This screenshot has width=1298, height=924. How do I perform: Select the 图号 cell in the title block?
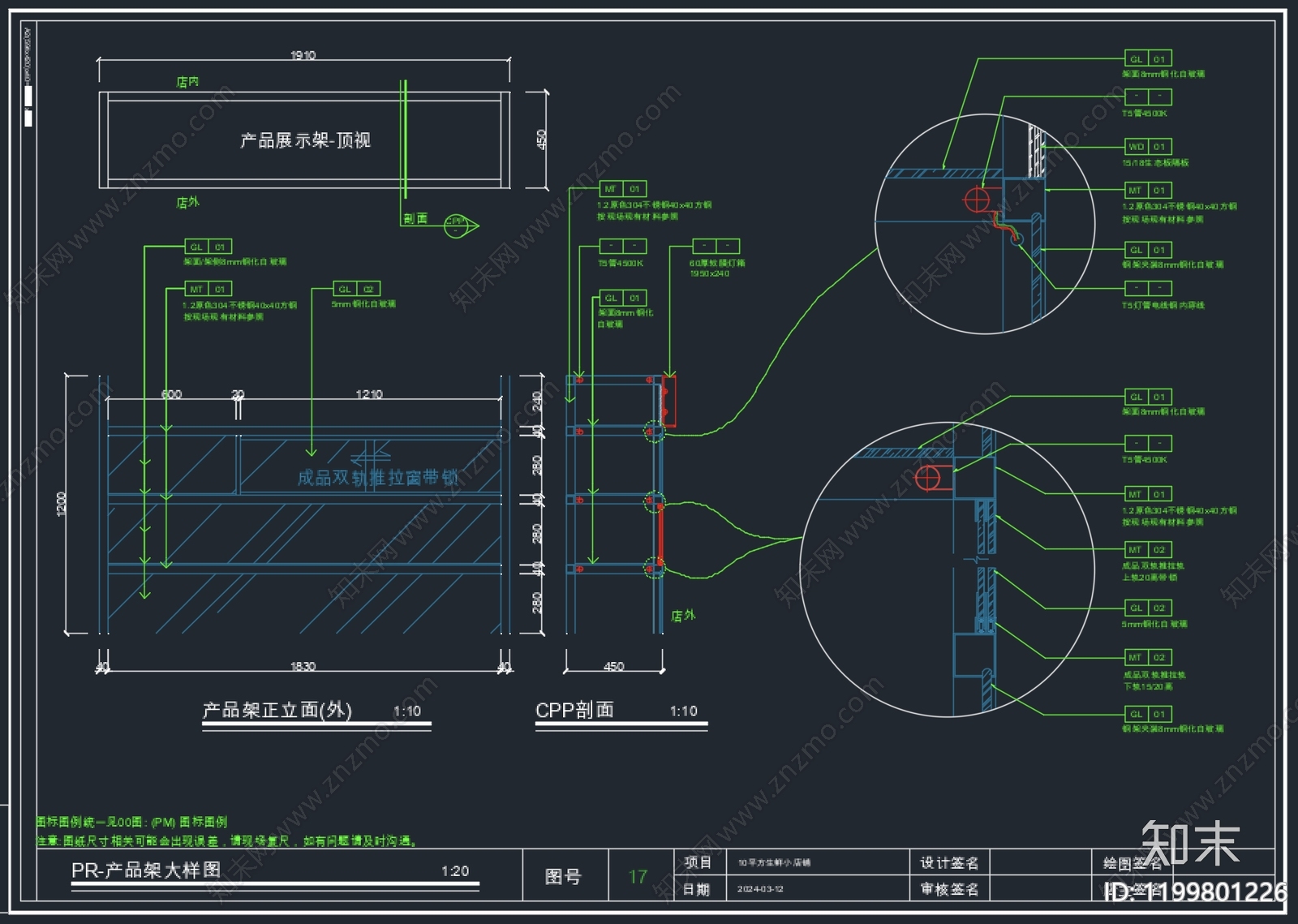[563, 877]
